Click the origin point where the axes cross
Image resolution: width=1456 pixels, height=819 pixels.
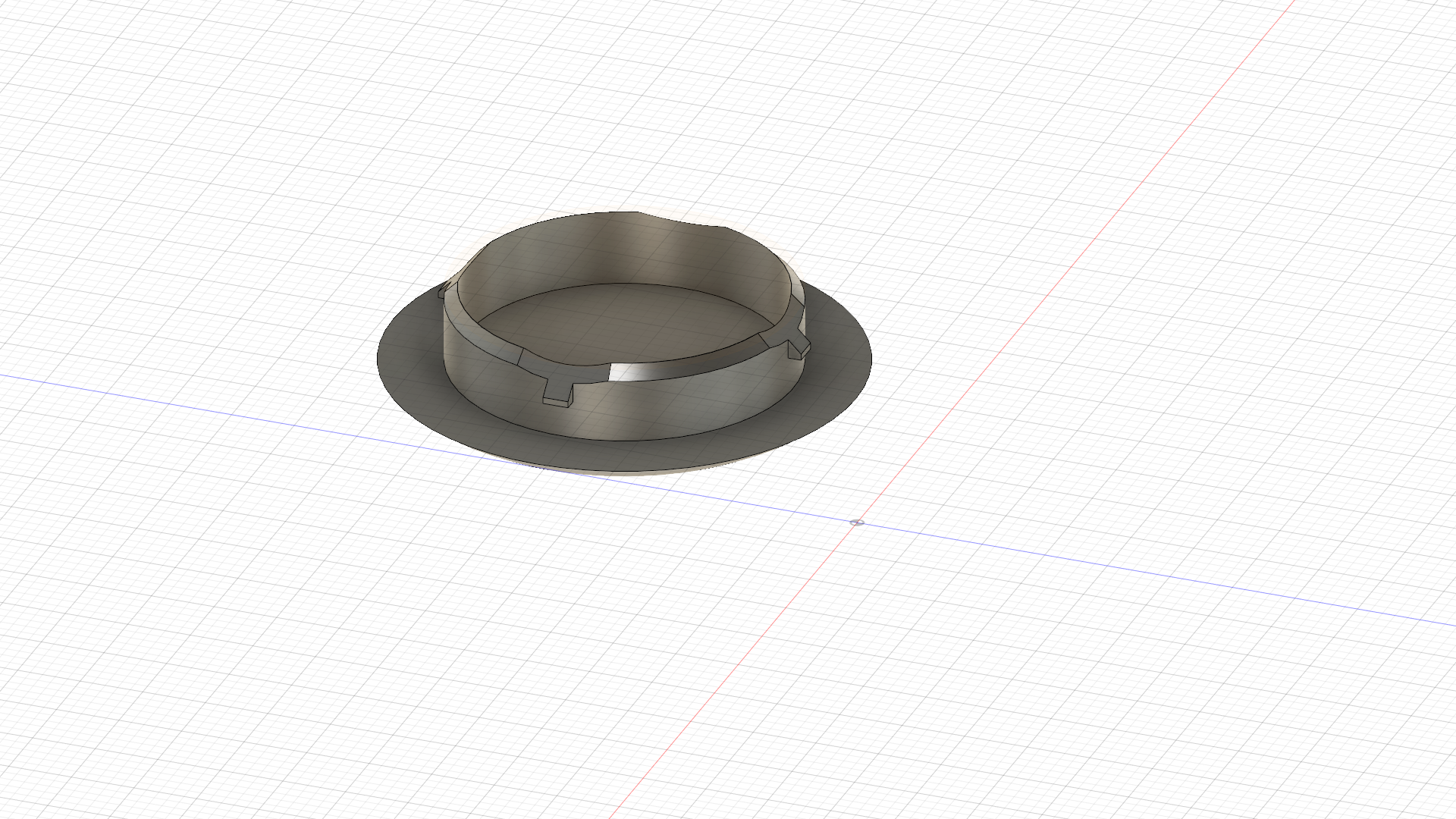(x=857, y=522)
